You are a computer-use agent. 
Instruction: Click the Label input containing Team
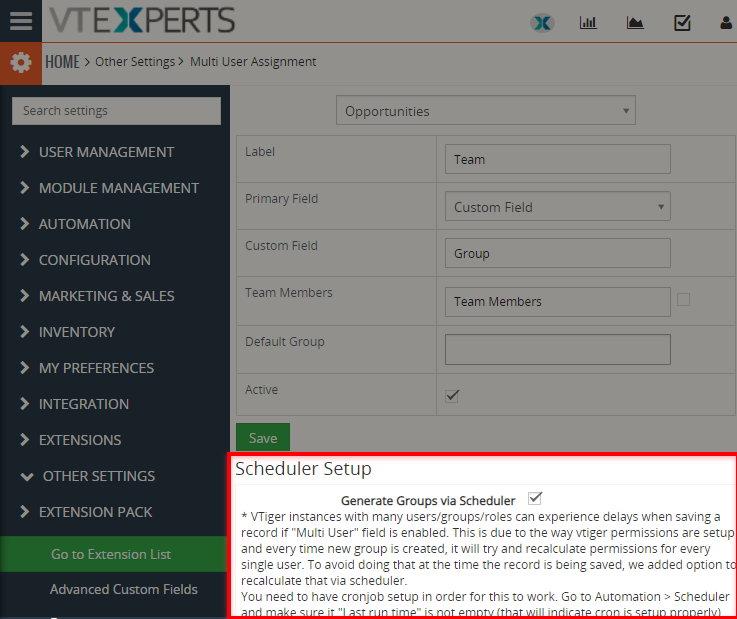[x=557, y=159]
